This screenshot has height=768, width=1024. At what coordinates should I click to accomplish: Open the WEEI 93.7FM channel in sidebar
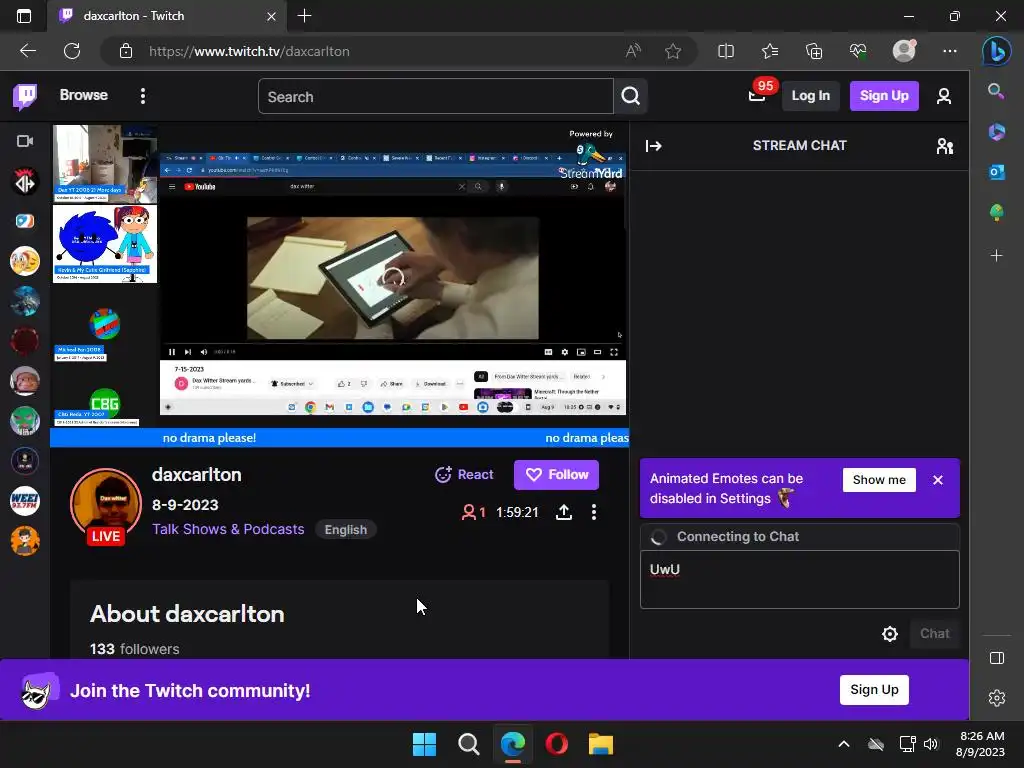25,501
